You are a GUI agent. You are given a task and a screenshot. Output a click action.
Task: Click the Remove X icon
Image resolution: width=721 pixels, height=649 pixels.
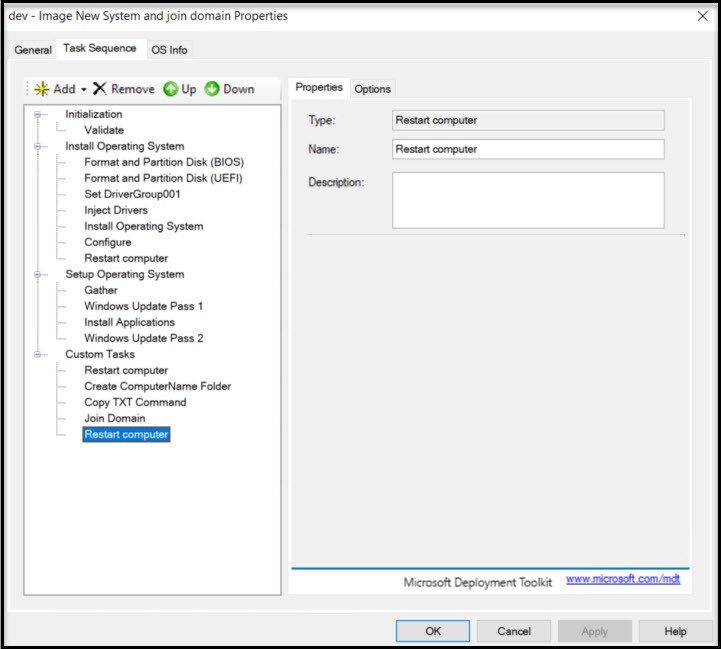pos(99,89)
